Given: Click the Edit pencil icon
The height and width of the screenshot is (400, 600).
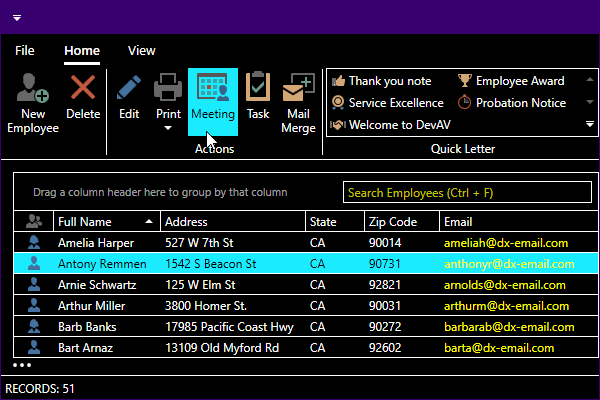Looking at the screenshot, I should tap(129, 90).
